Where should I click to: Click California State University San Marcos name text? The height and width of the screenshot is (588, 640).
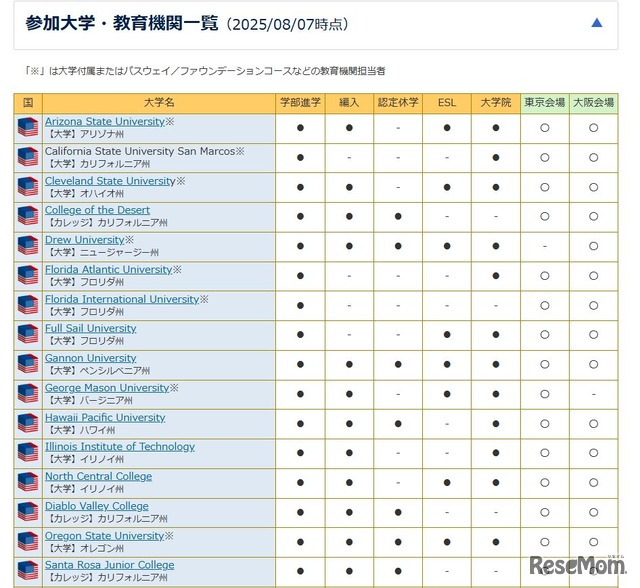coord(140,151)
